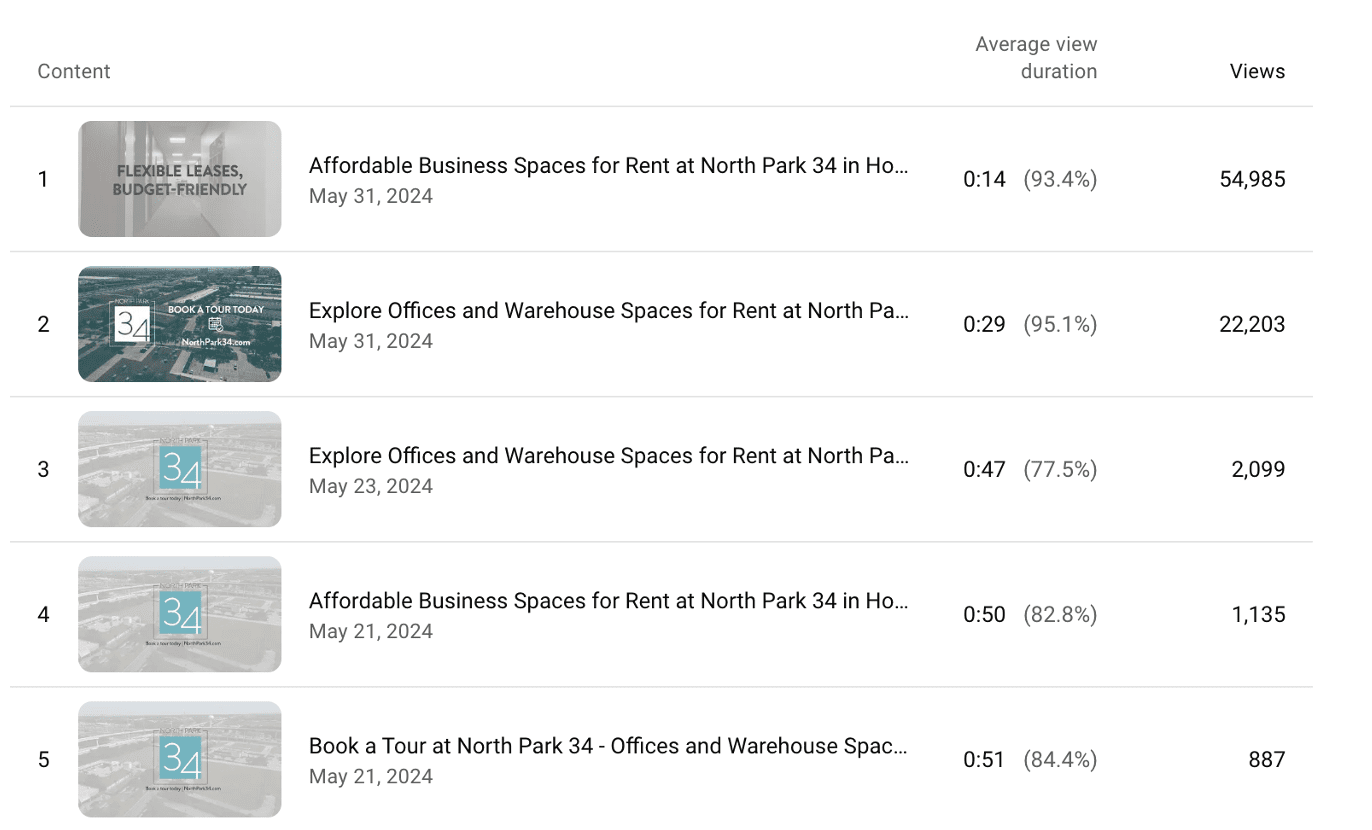This screenshot has width=1372, height=830.
Task: Open 'Explore Offices and Warehouse Spaces' top result
Action: pos(608,310)
